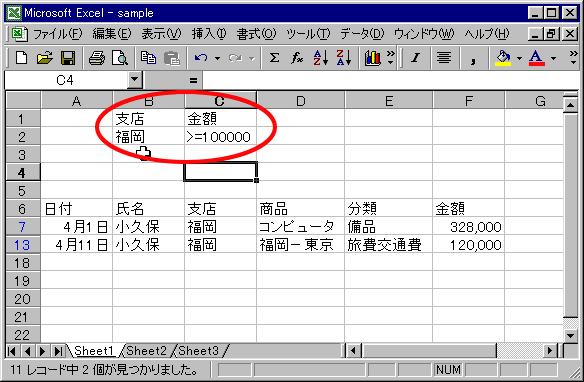Open a file with the folder icon
This screenshot has width=584, height=382.
(44, 58)
